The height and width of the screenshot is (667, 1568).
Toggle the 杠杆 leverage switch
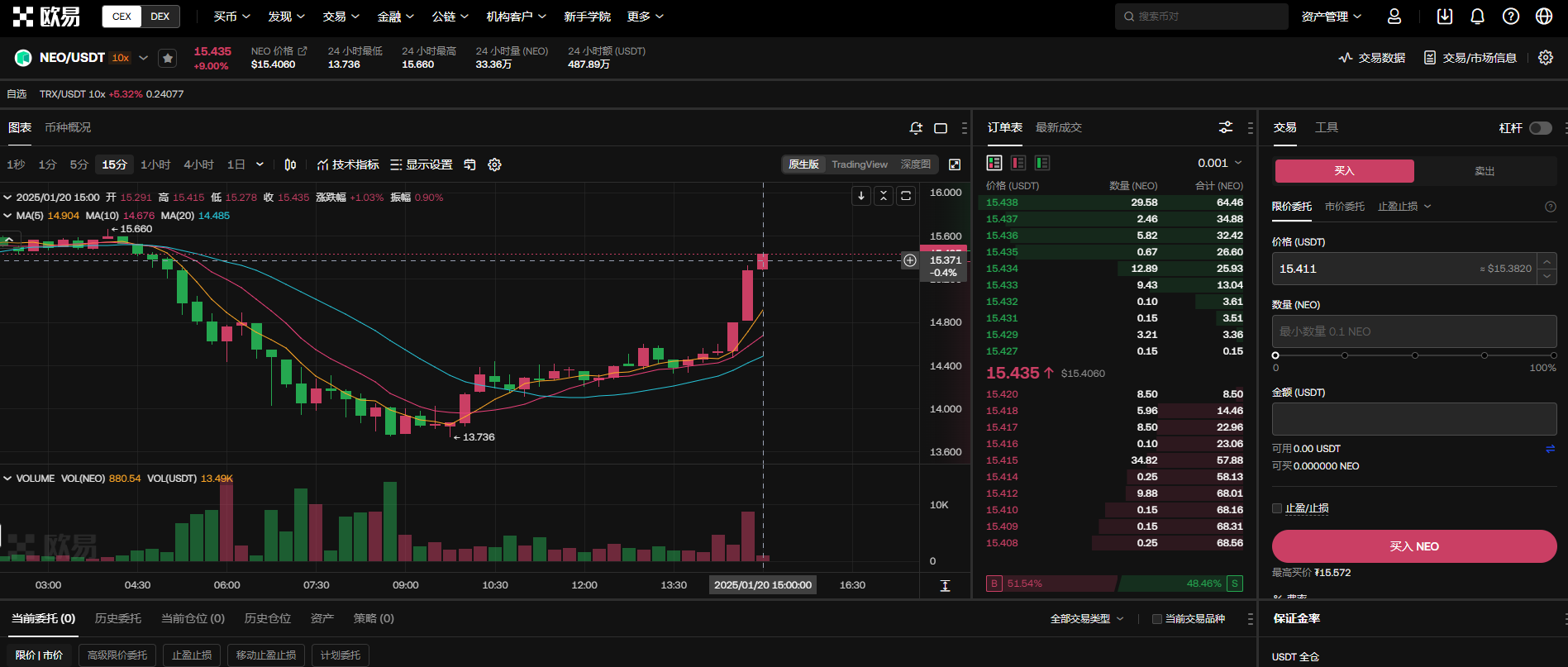pos(1540,128)
